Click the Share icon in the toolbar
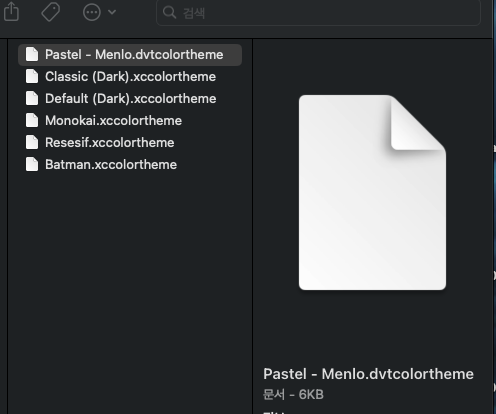496x414 pixels. [11, 11]
